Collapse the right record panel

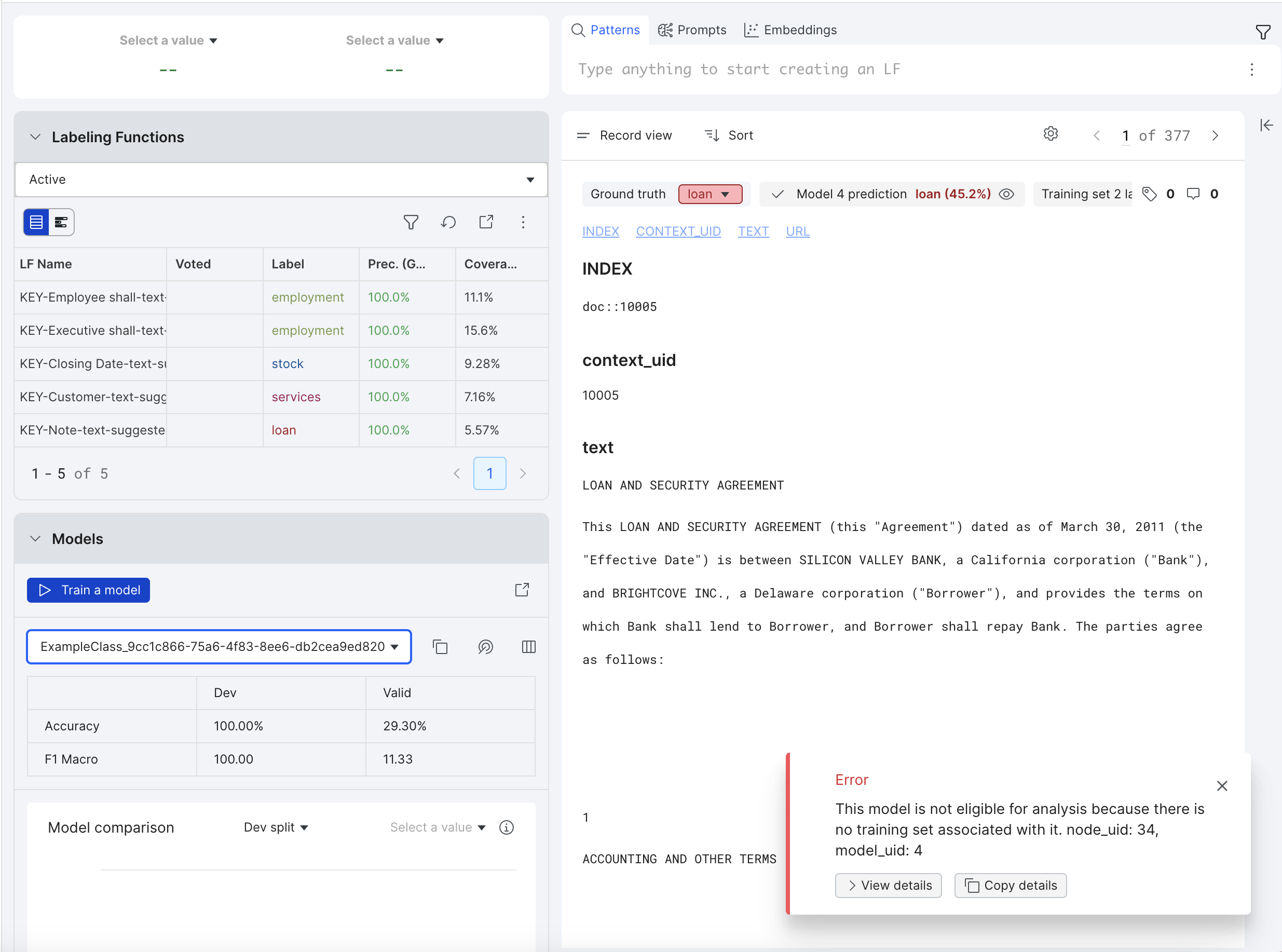tap(1267, 125)
